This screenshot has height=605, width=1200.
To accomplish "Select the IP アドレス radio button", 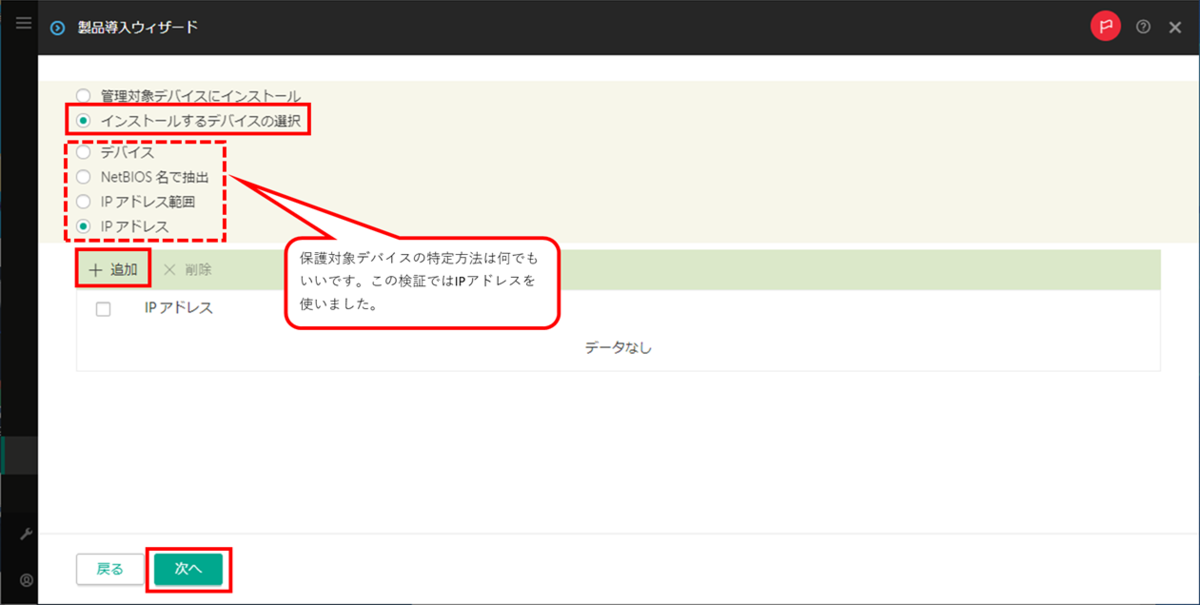I will pyautogui.click(x=82, y=227).
